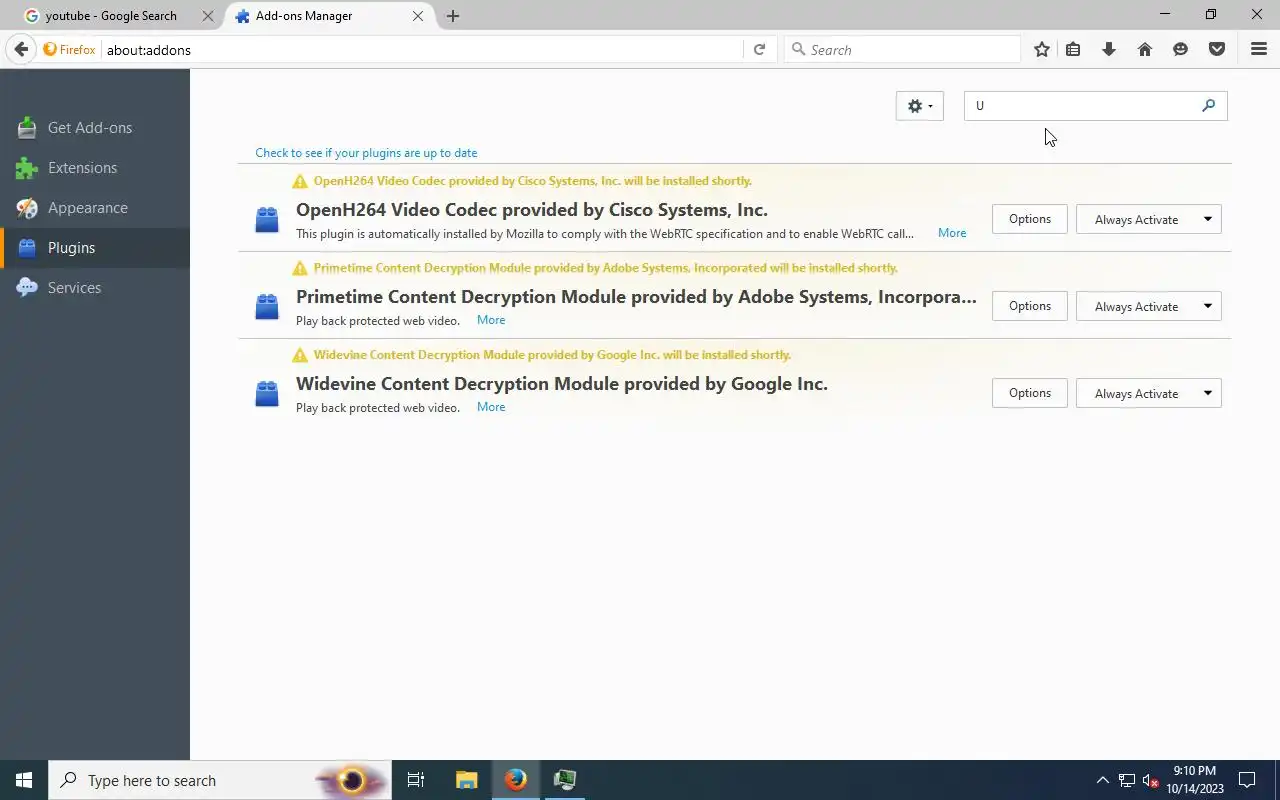Open the Get Add-ons section
Image resolution: width=1280 pixels, height=800 pixels.
95,128
